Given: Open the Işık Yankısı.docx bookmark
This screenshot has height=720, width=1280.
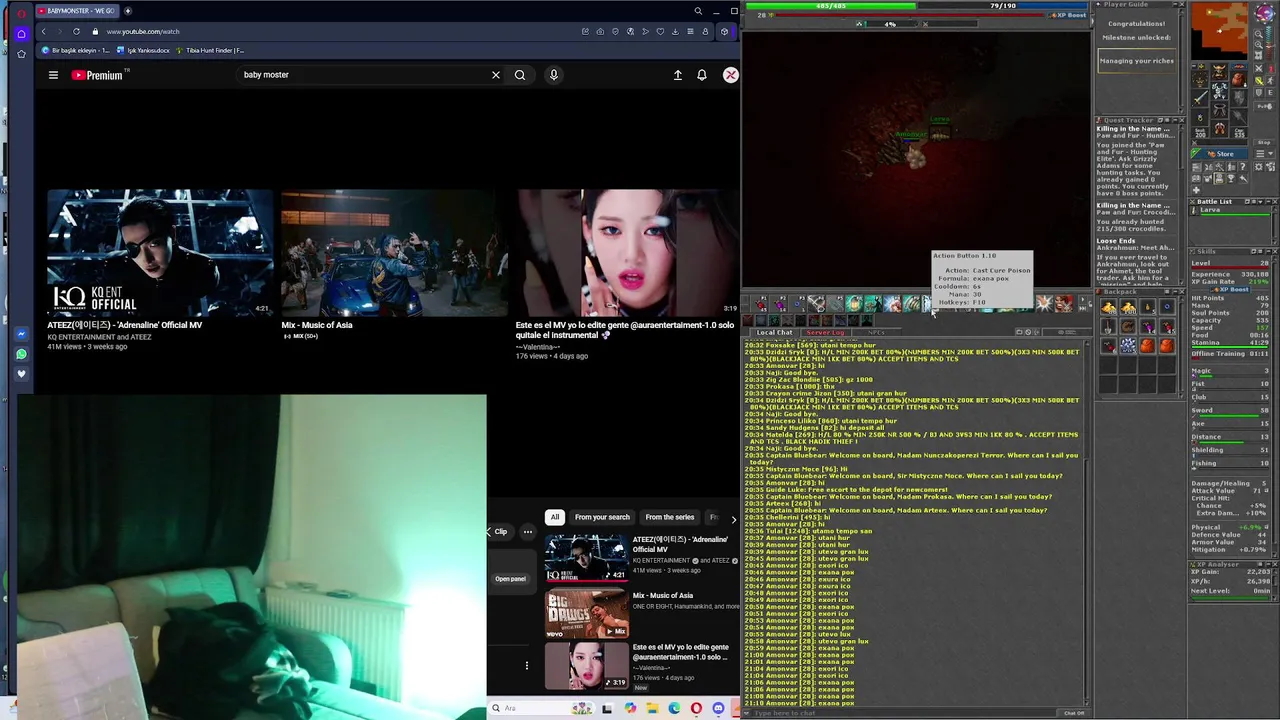Looking at the screenshot, I should (143, 50).
